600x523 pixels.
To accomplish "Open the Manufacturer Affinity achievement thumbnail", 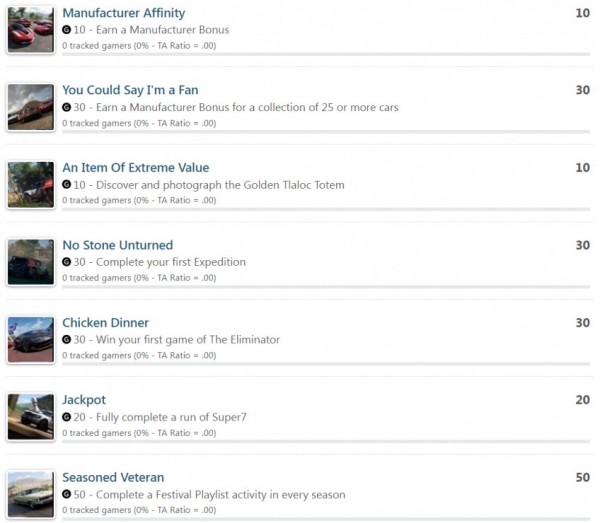I will click(x=31, y=29).
